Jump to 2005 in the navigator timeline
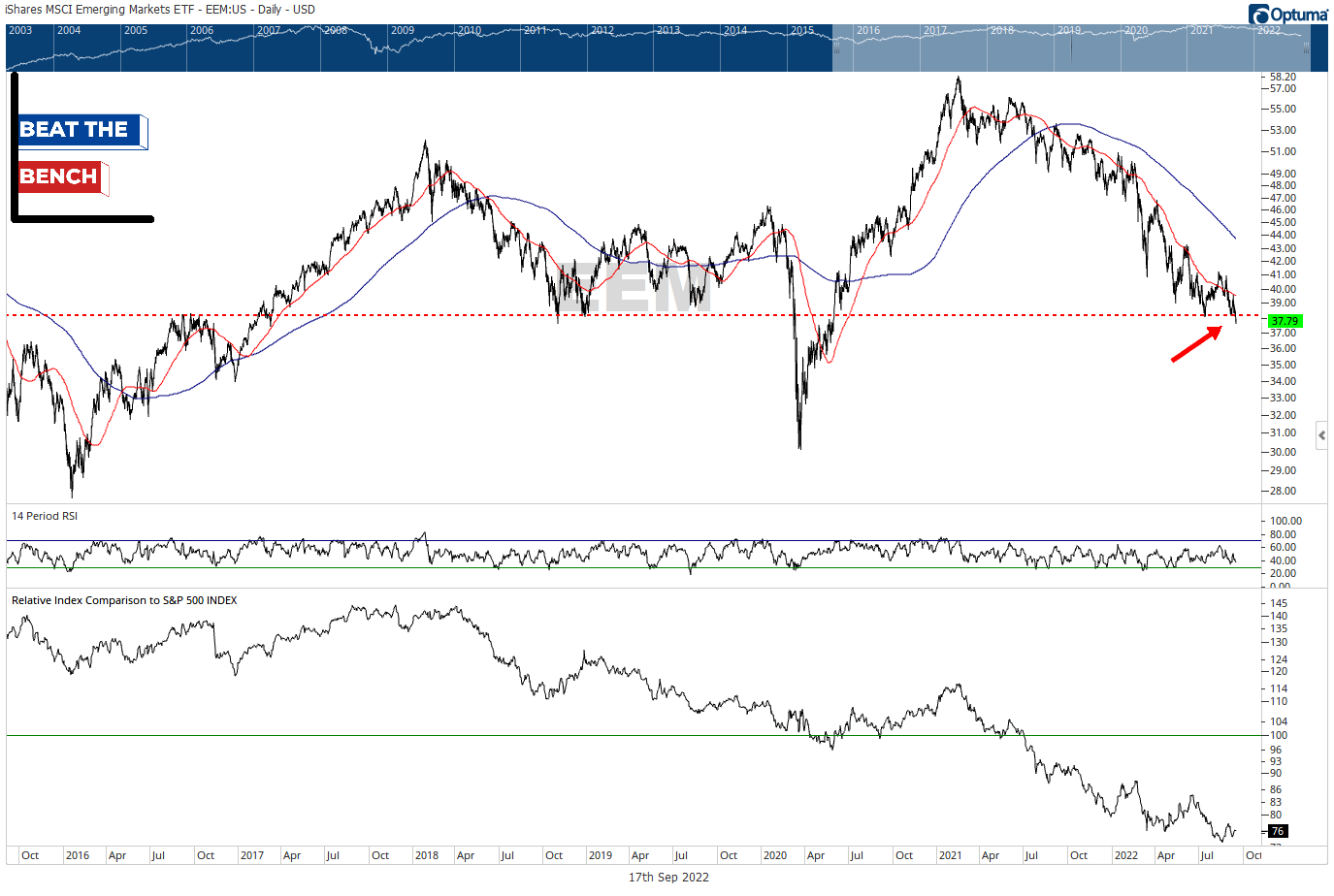 [136, 30]
